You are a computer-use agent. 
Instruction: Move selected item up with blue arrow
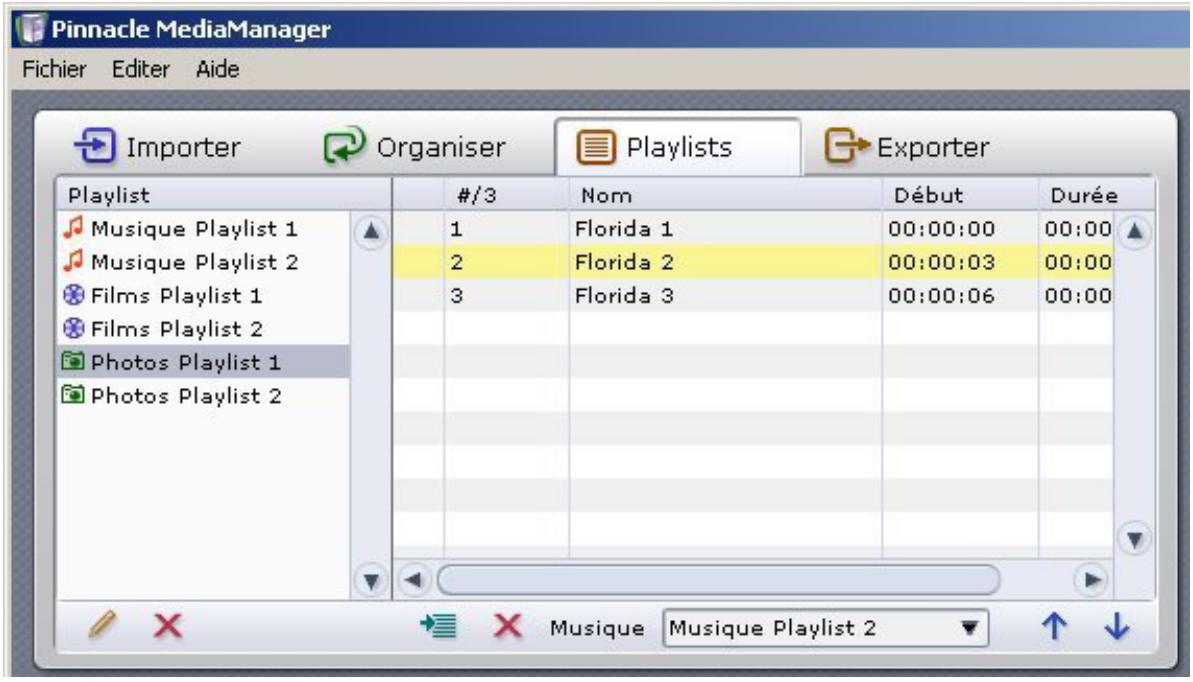[1054, 626]
